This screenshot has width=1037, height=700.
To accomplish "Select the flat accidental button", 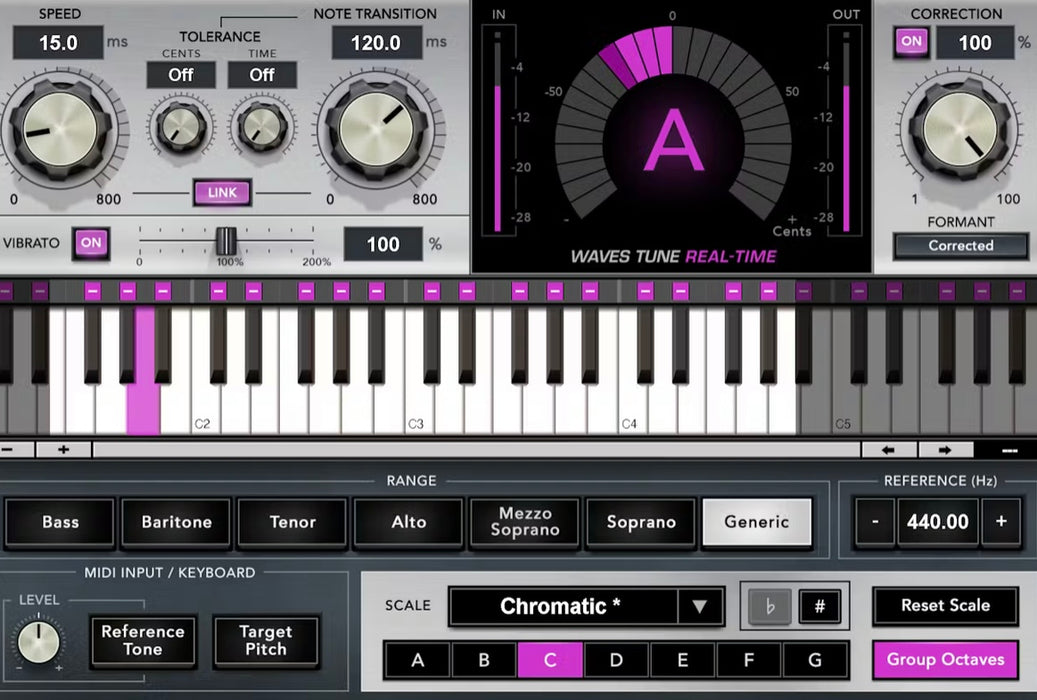I will point(770,606).
